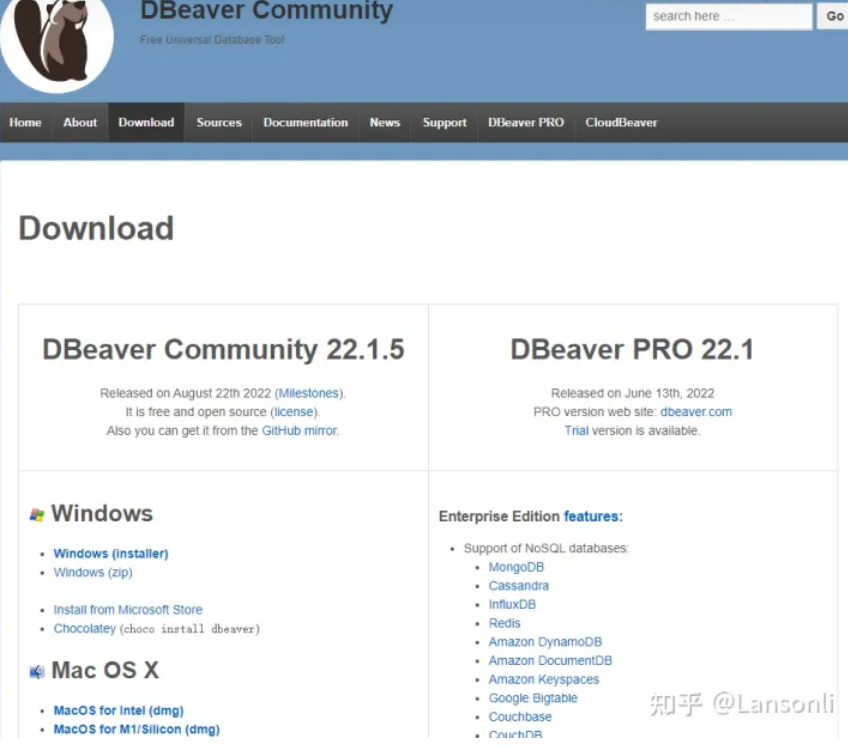This screenshot has height=748, width=848.
Task: Click the Windows platform icon
Action: [37, 513]
